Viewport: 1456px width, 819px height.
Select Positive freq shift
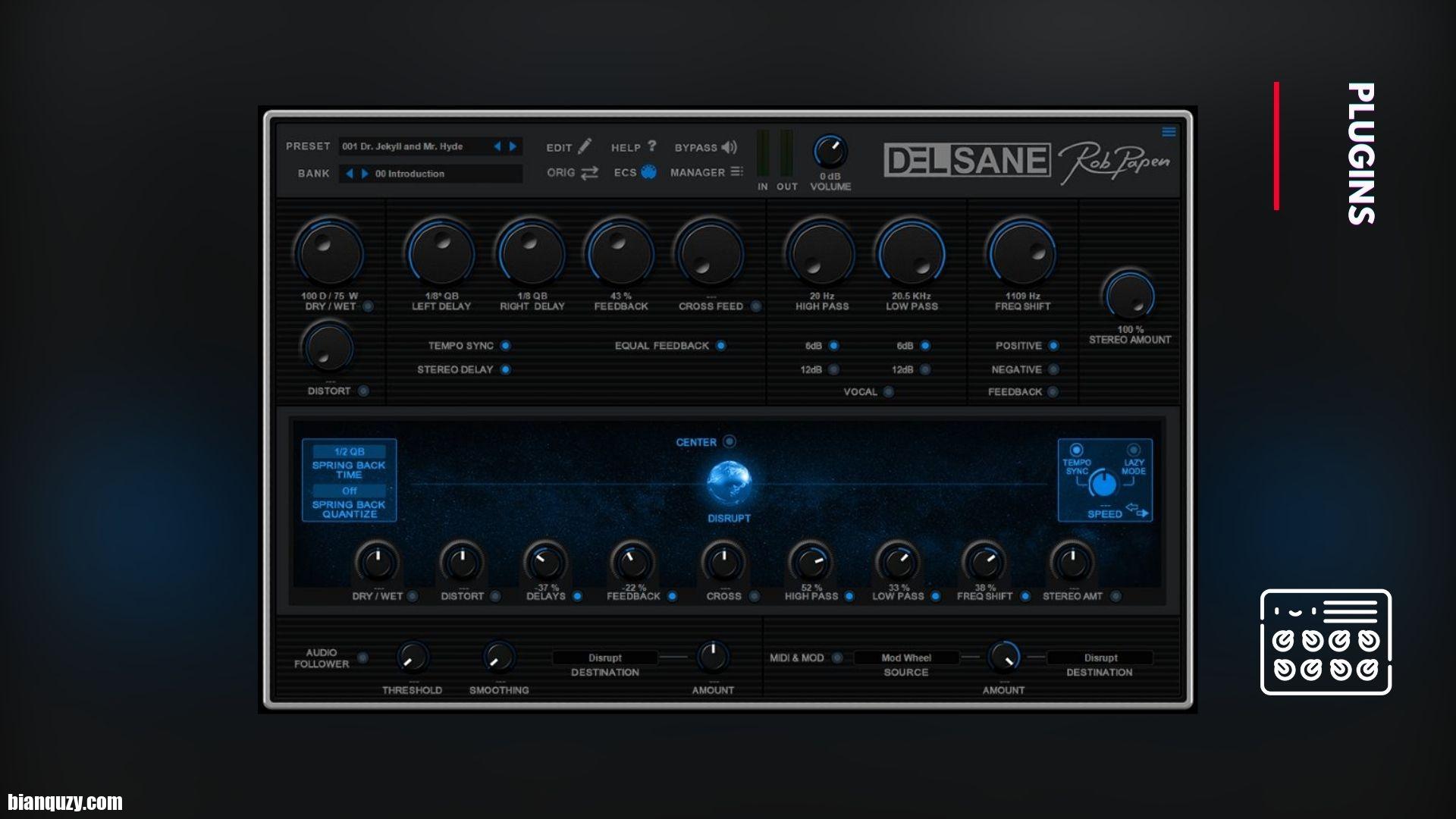tap(1053, 346)
